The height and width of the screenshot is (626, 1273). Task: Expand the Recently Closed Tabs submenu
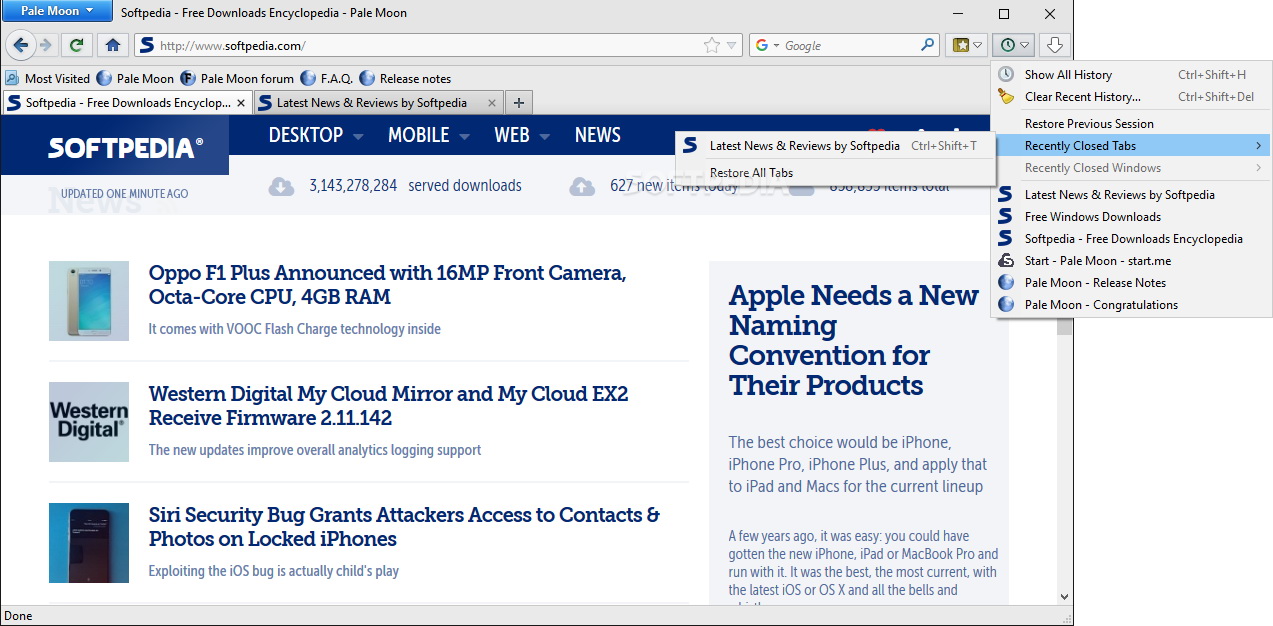[1131, 145]
